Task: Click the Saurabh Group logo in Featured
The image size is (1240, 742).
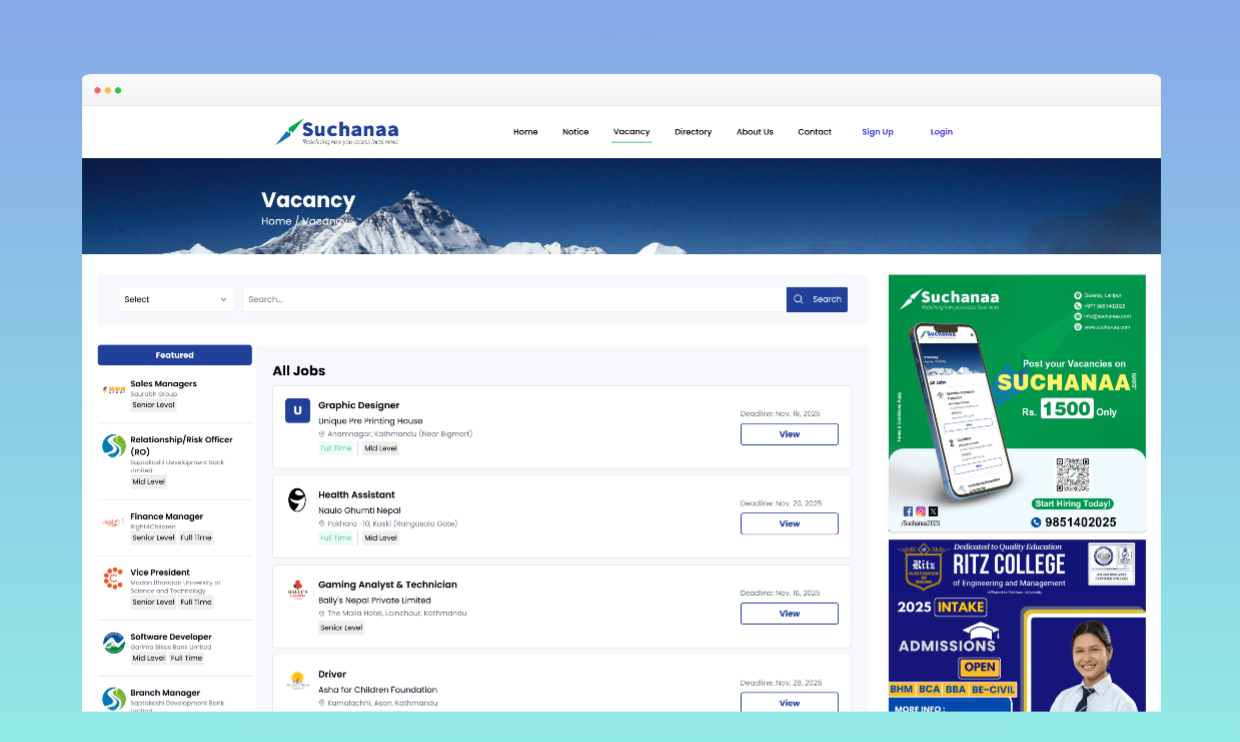Action: (x=114, y=389)
